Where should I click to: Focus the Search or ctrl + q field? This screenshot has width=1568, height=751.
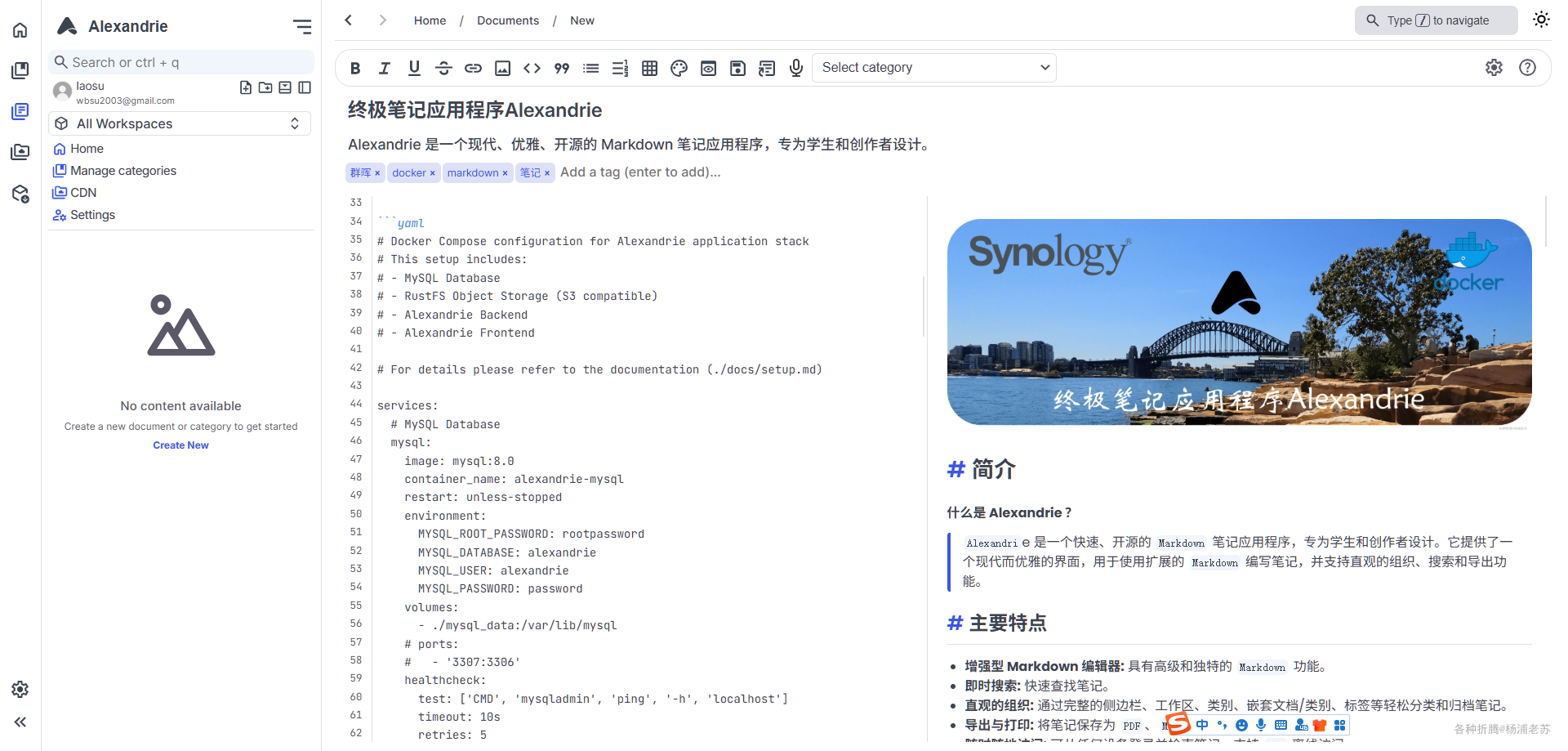point(181,62)
